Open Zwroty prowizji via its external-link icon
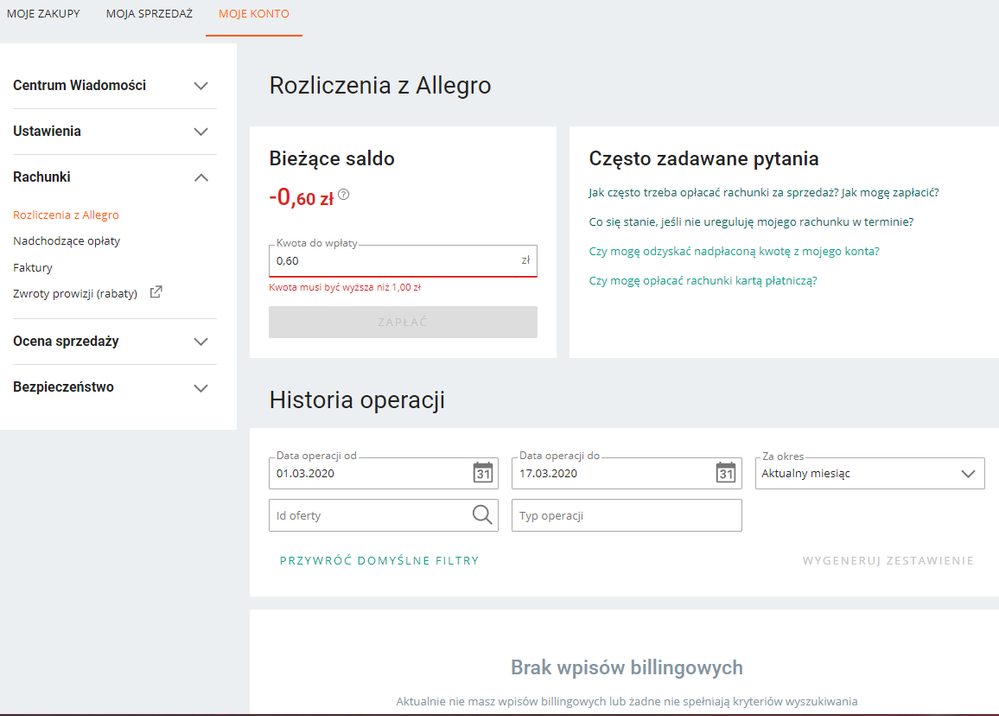The width and height of the screenshot is (999, 716). [155, 294]
